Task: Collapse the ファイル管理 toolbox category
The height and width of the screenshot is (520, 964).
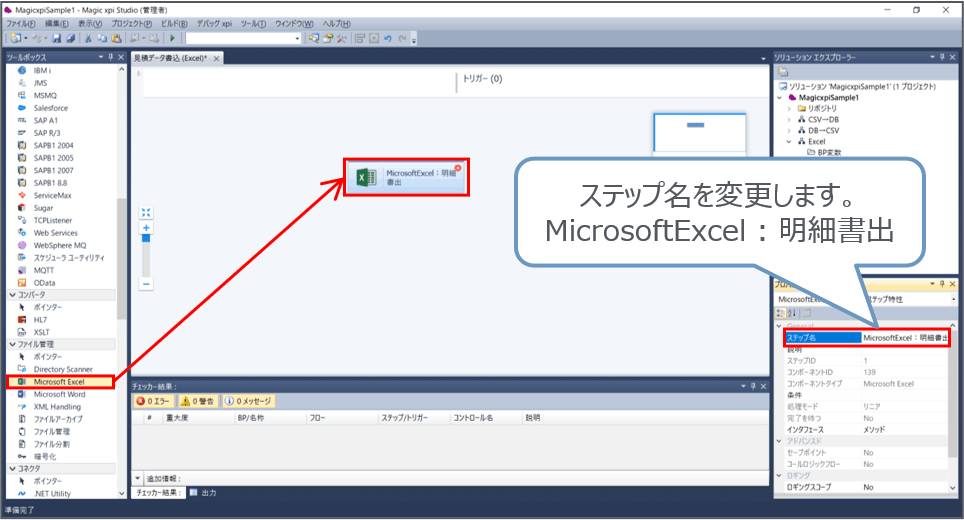Action: click(x=12, y=344)
